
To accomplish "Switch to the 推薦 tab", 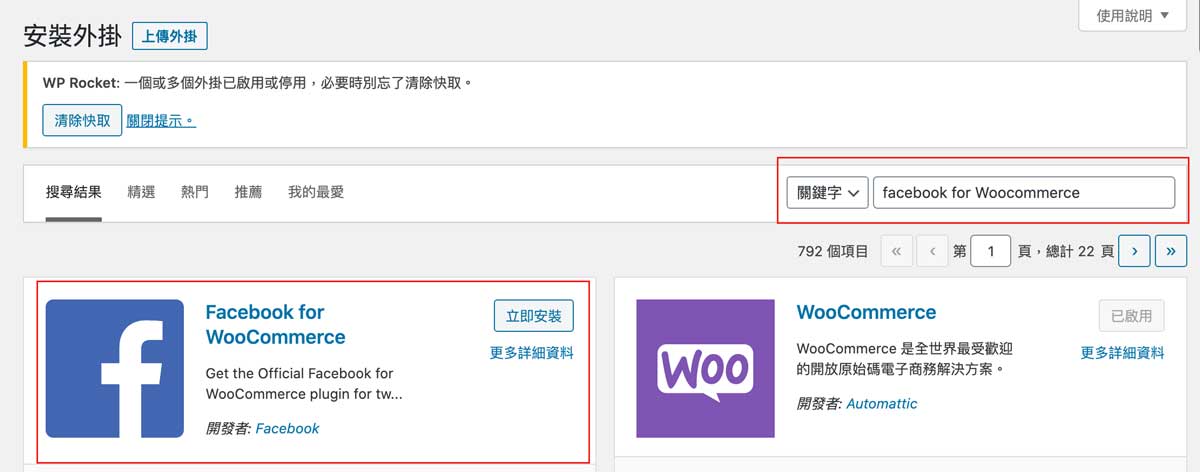I will pos(248,192).
